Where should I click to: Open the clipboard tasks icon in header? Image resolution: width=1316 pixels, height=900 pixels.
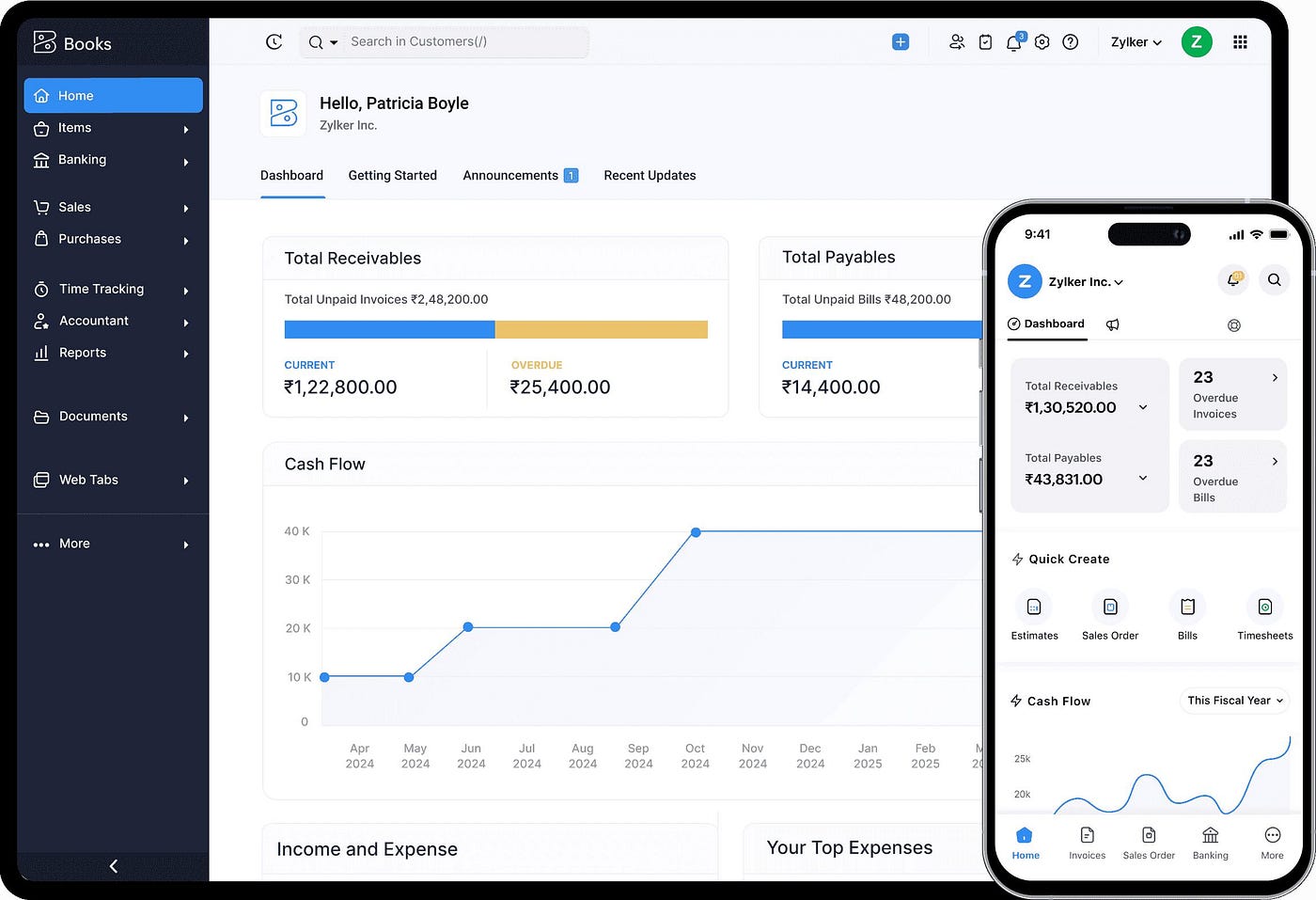tap(985, 41)
